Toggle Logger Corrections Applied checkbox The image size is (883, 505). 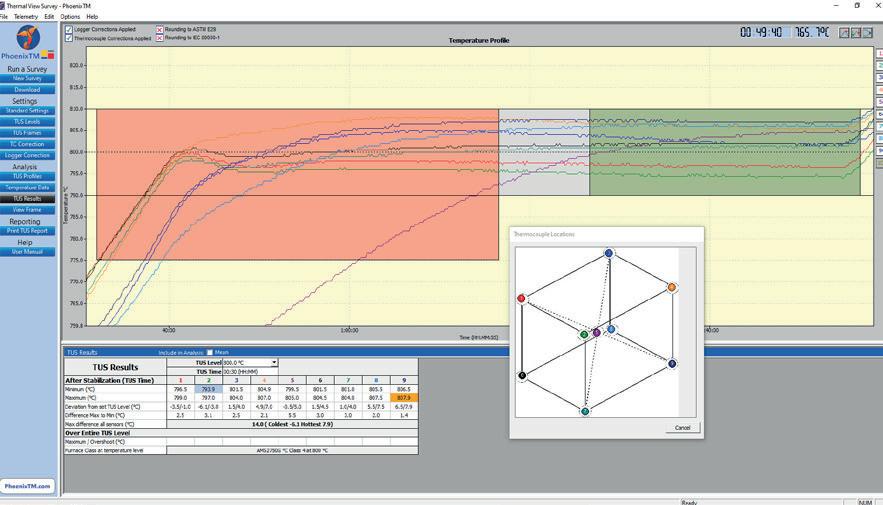[x=69, y=29]
